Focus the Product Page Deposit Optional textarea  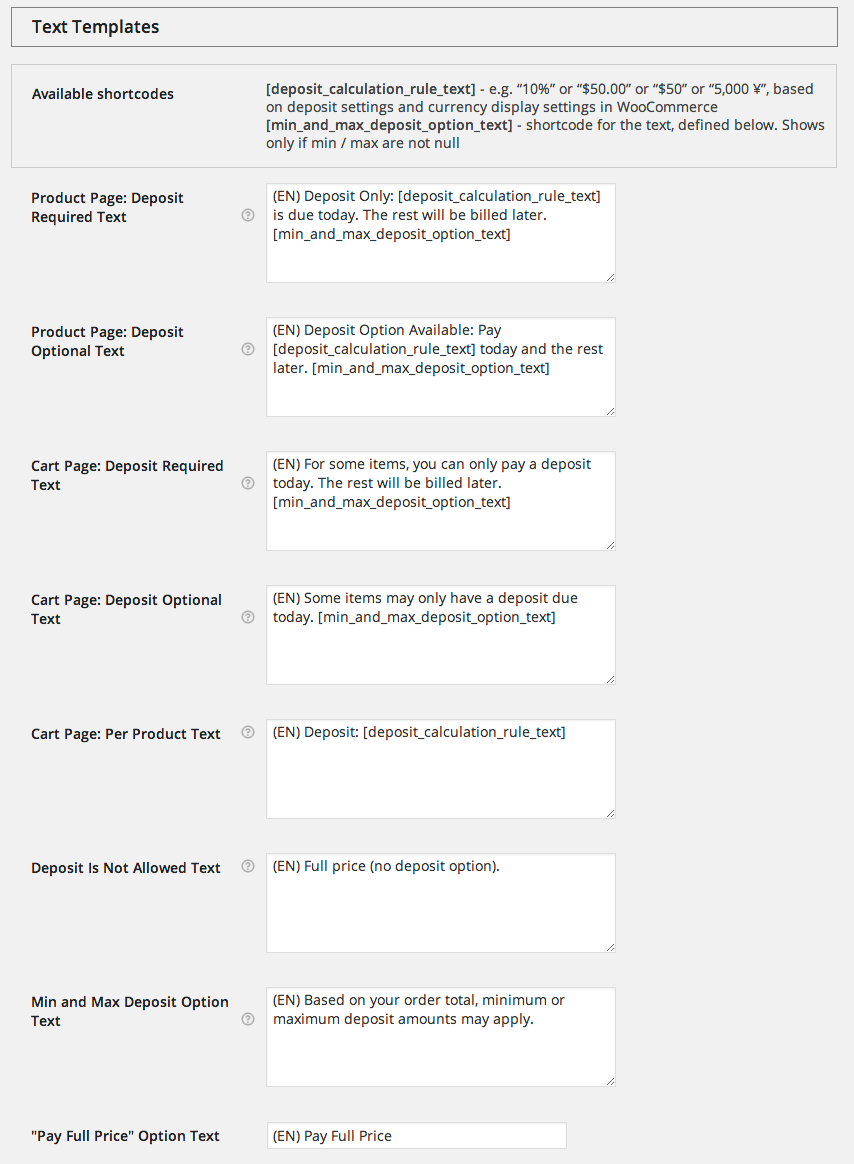coord(441,367)
